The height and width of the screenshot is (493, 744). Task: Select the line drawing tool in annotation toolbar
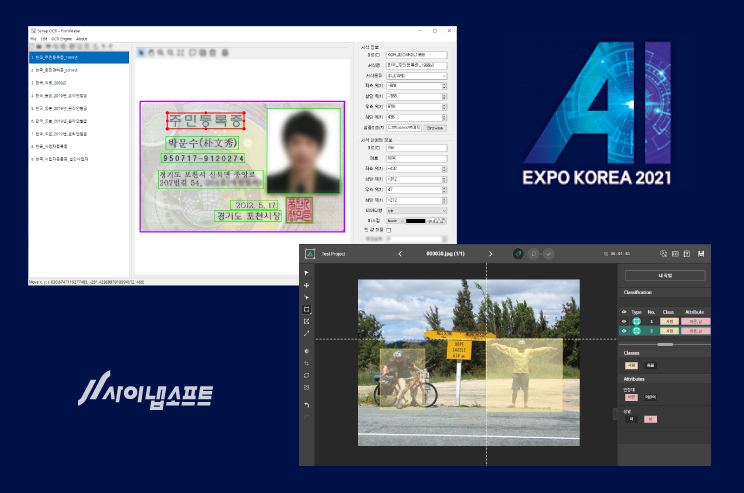pos(307,334)
